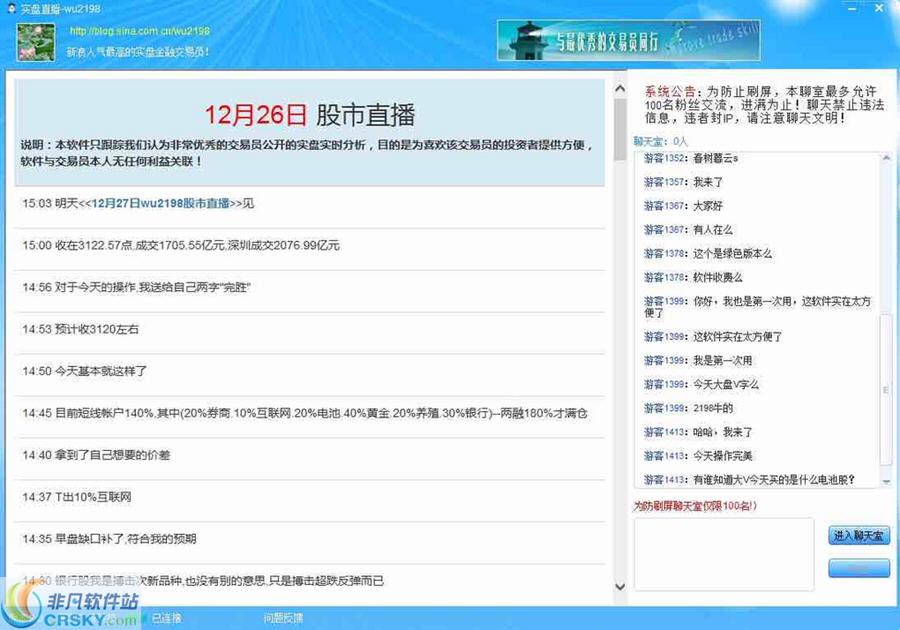Click the flower avatar image top-left

point(34,40)
